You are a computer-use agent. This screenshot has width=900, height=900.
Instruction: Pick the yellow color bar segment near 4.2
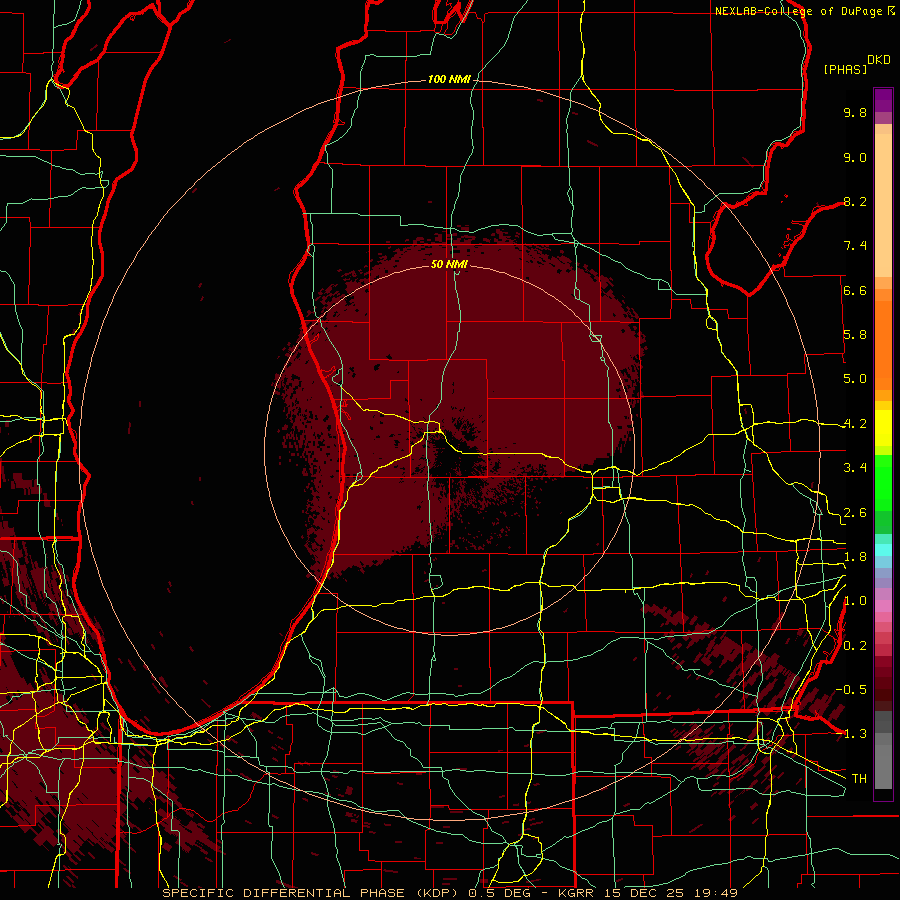(x=883, y=428)
